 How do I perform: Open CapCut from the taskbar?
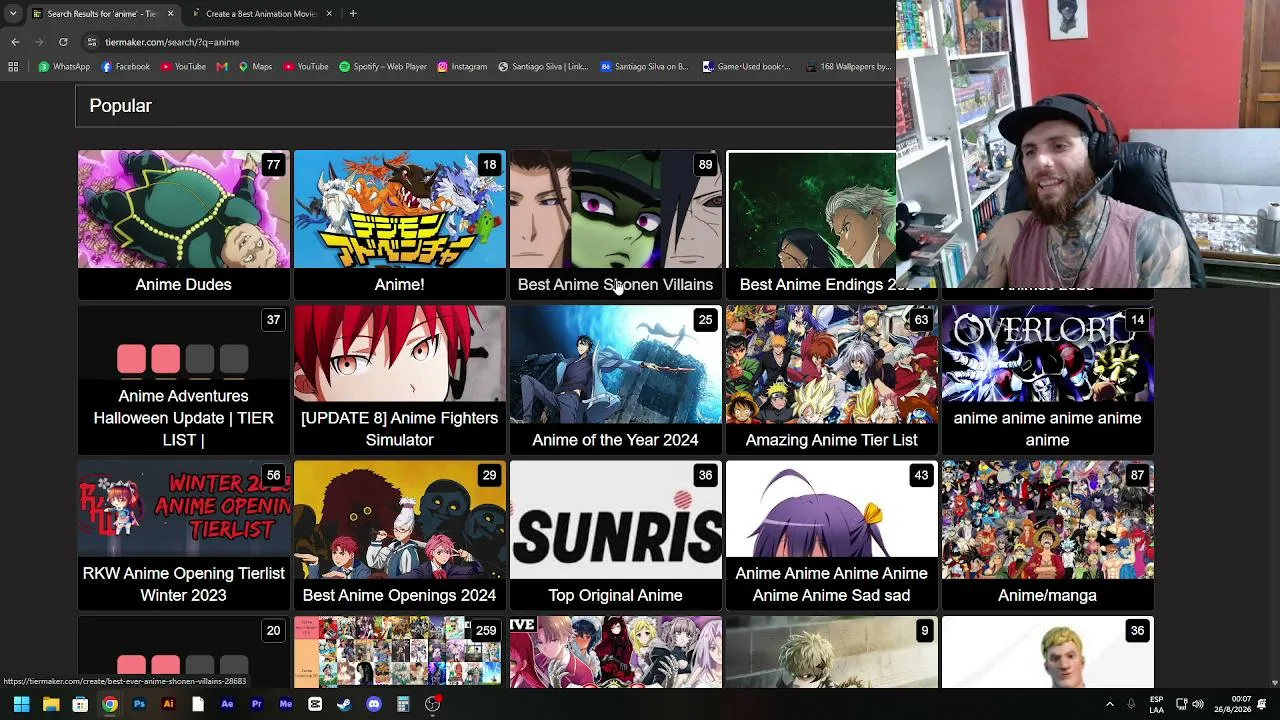(x=315, y=704)
